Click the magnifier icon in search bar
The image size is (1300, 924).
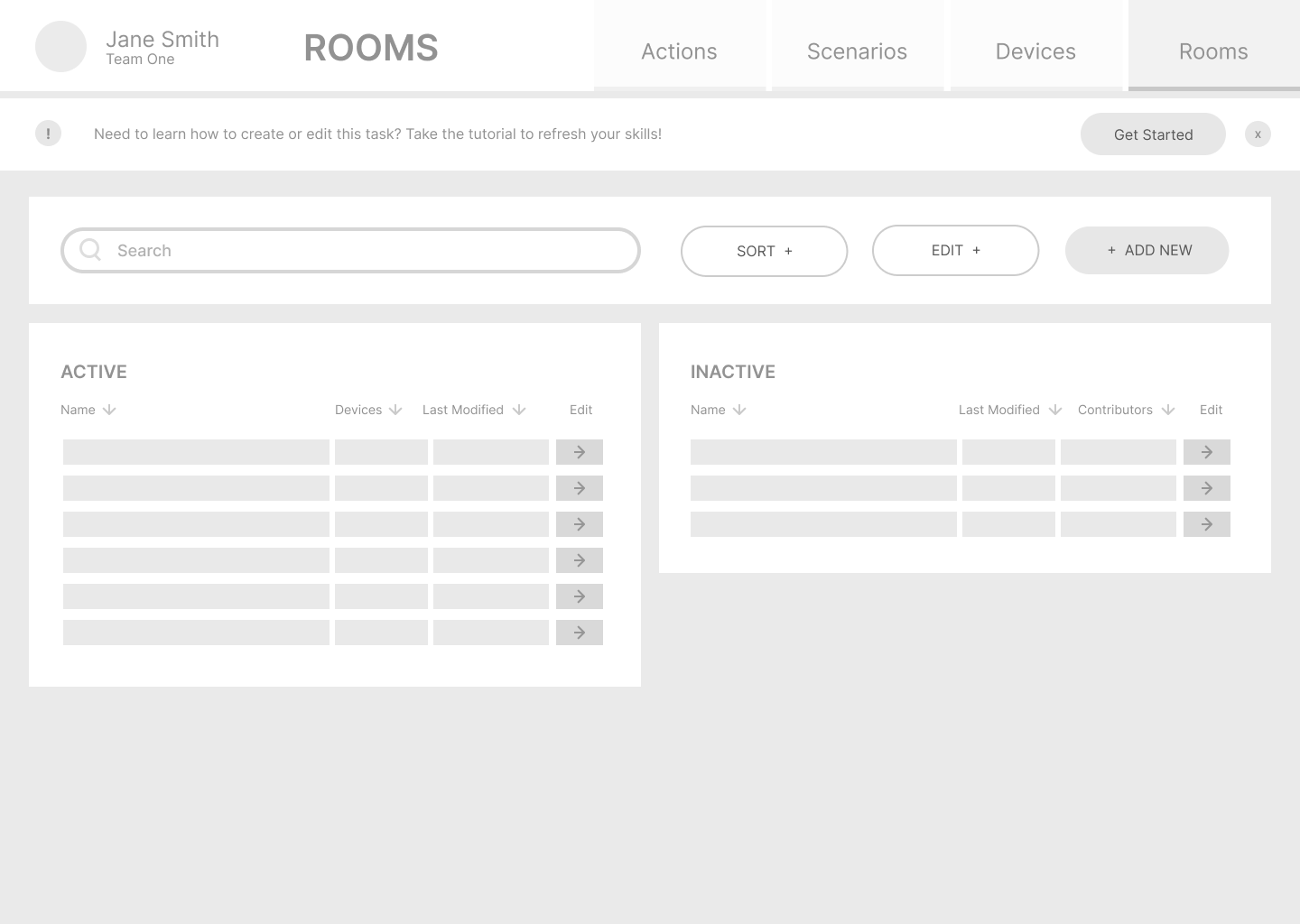[x=90, y=250]
